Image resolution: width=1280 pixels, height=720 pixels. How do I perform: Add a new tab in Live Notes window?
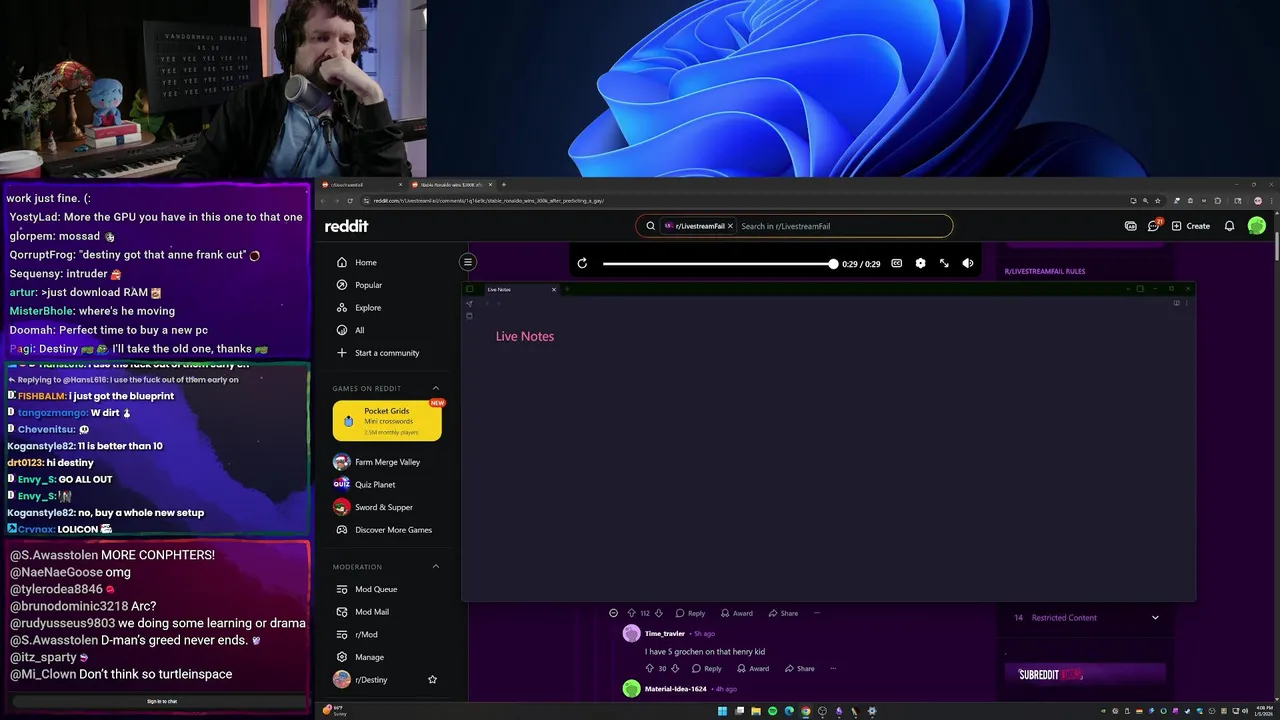pos(567,290)
